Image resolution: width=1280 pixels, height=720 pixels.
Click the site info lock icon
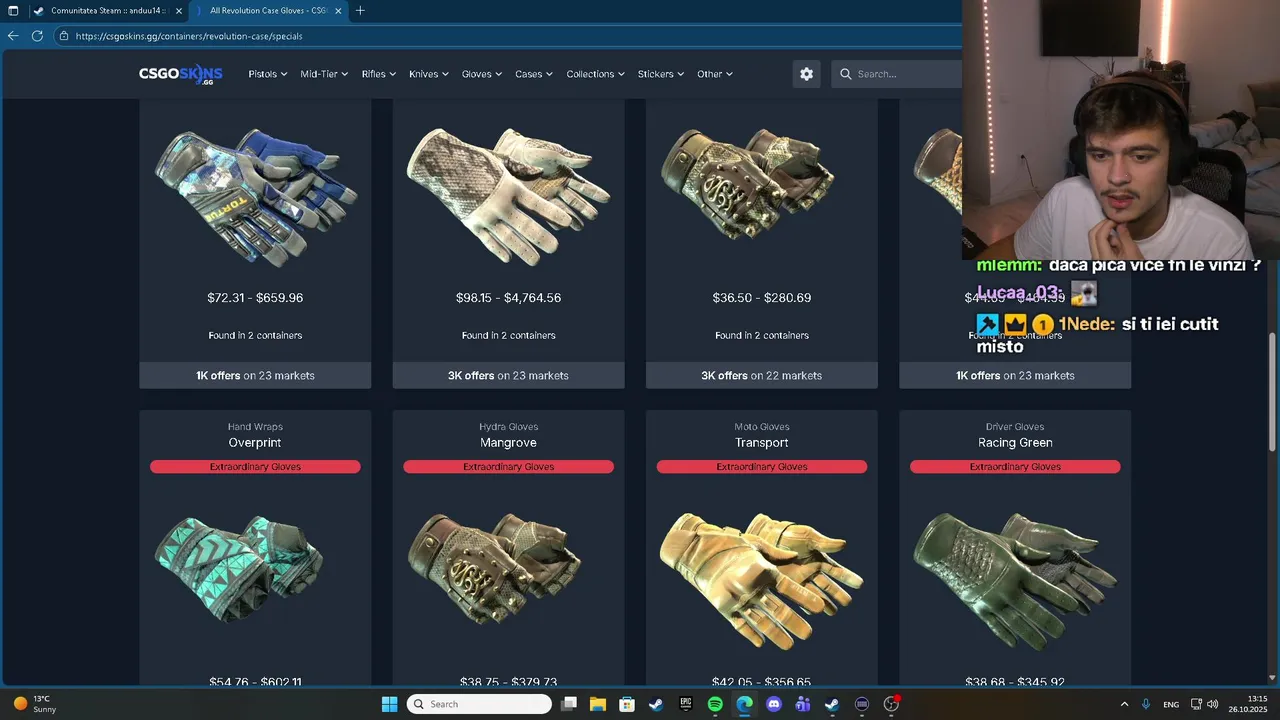[x=64, y=36]
